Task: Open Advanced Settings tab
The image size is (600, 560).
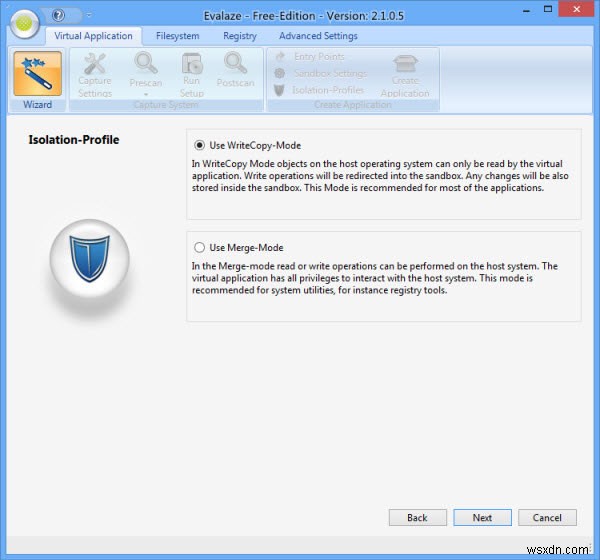Action: pyautogui.click(x=318, y=36)
